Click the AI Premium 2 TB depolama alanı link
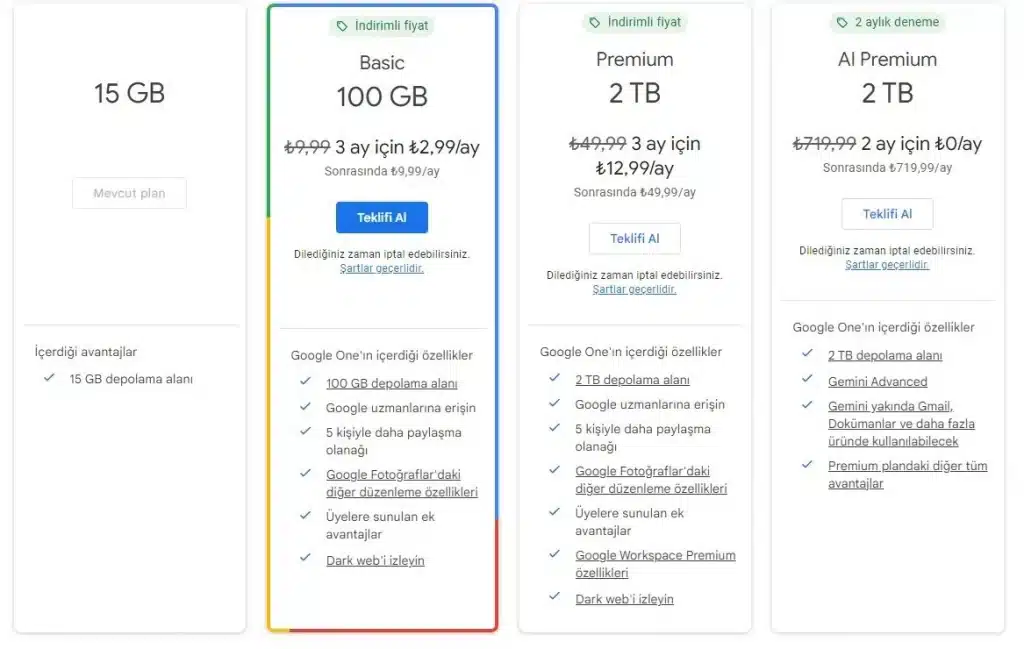1024x649 pixels. click(885, 355)
